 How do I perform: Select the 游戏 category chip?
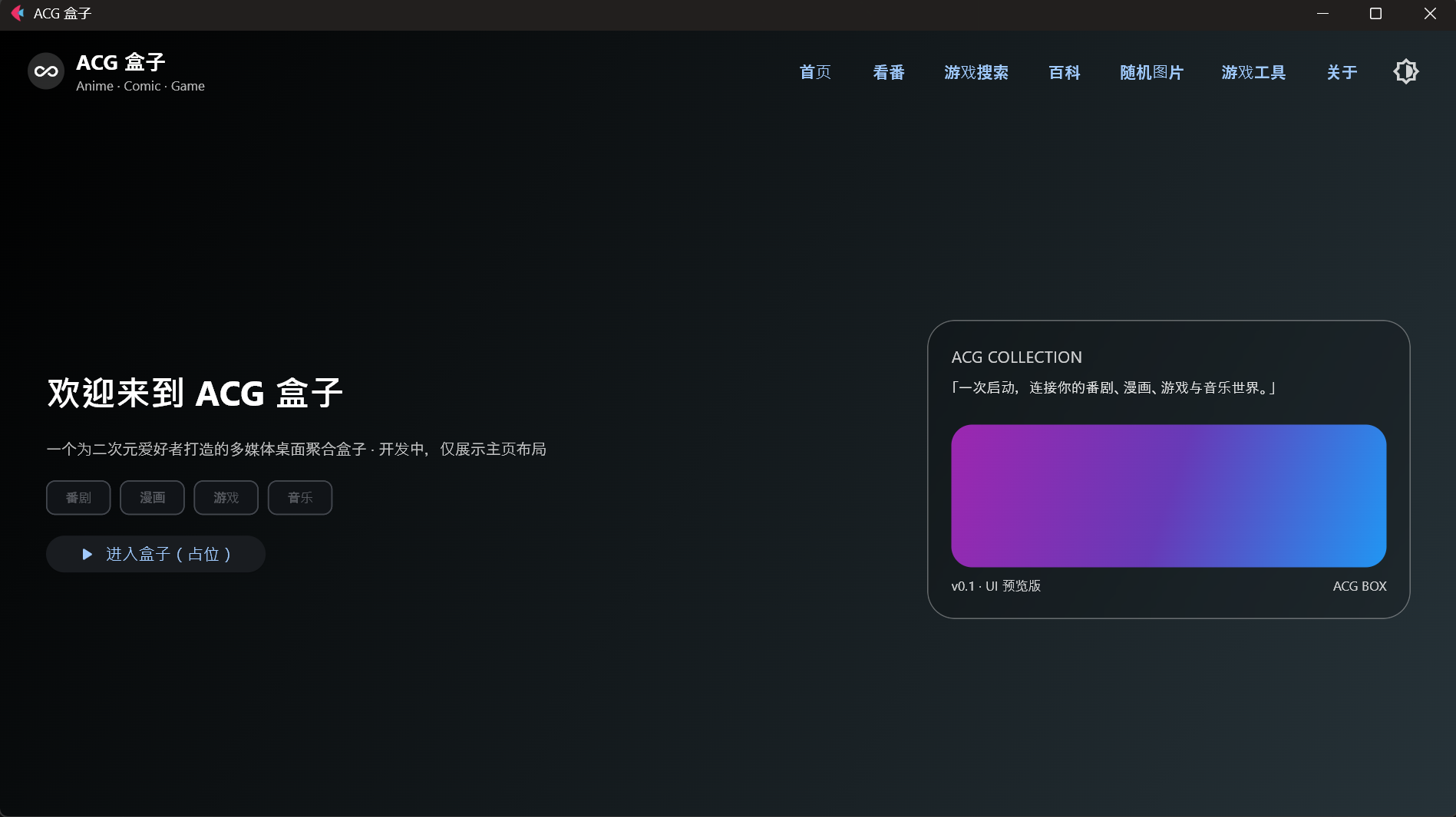(x=226, y=497)
